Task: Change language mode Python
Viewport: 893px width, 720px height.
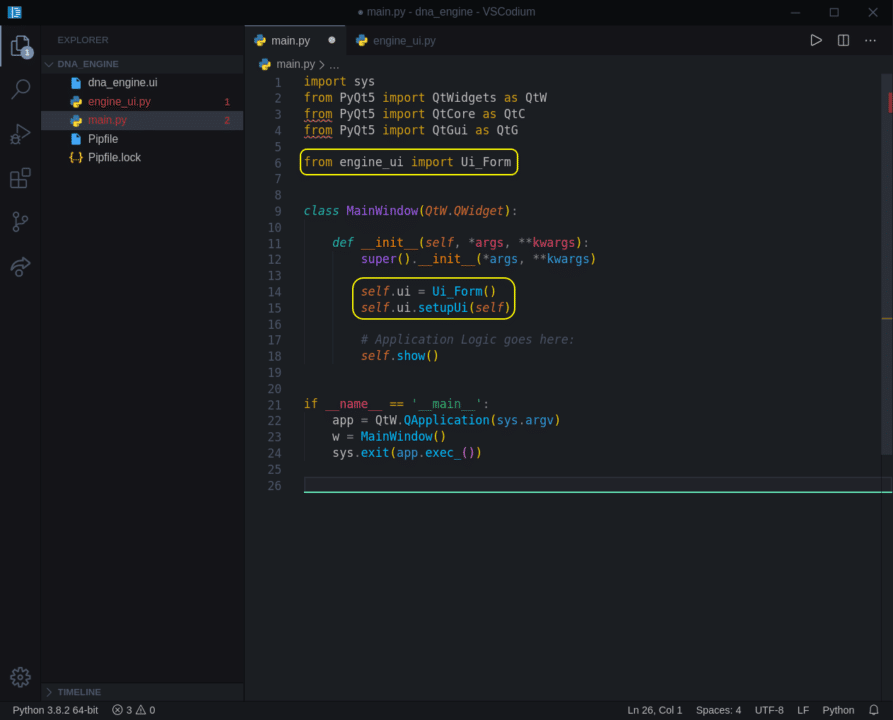Action: pos(838,710)
